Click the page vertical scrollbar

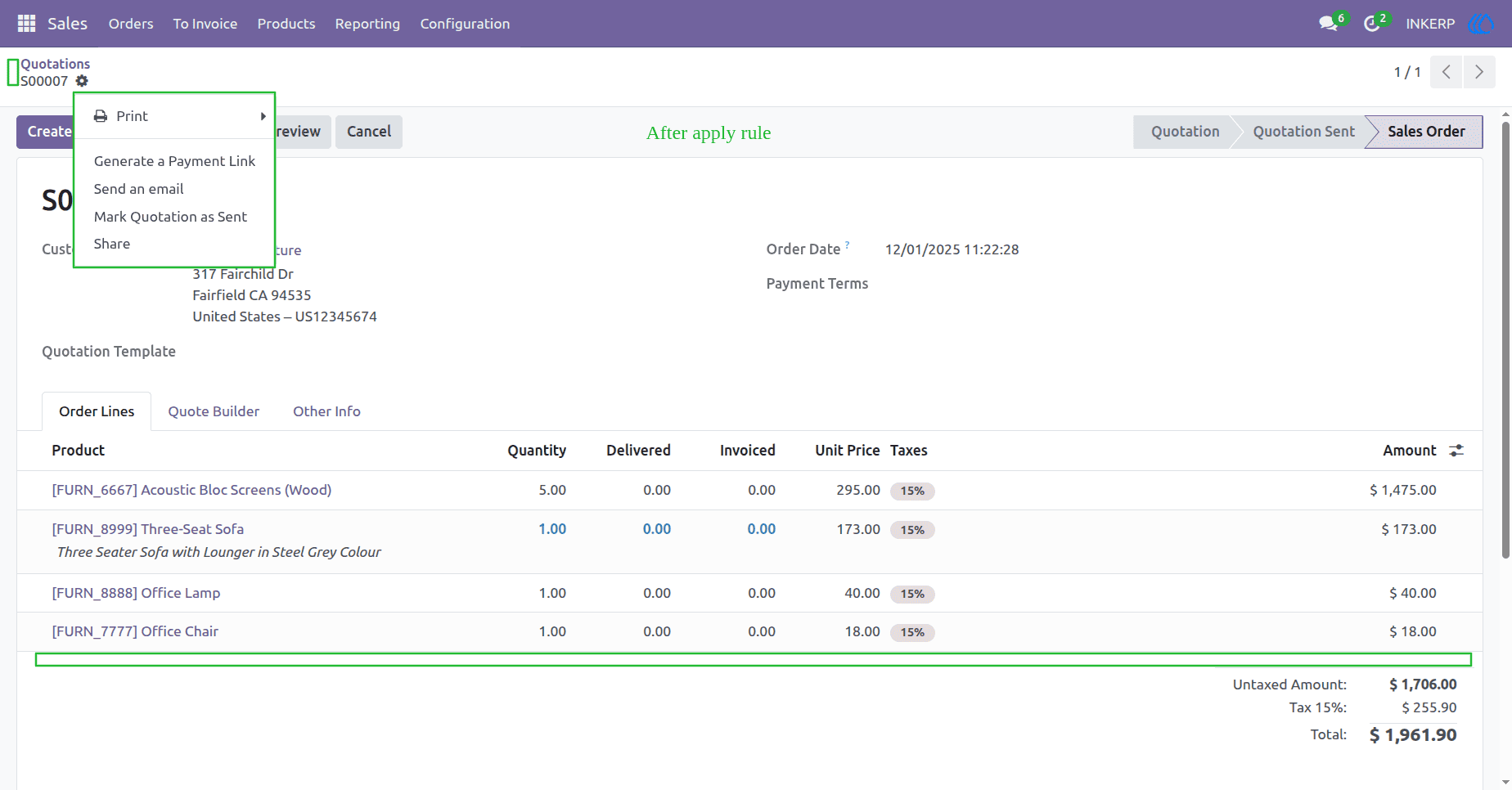[x=1505, y=339]
